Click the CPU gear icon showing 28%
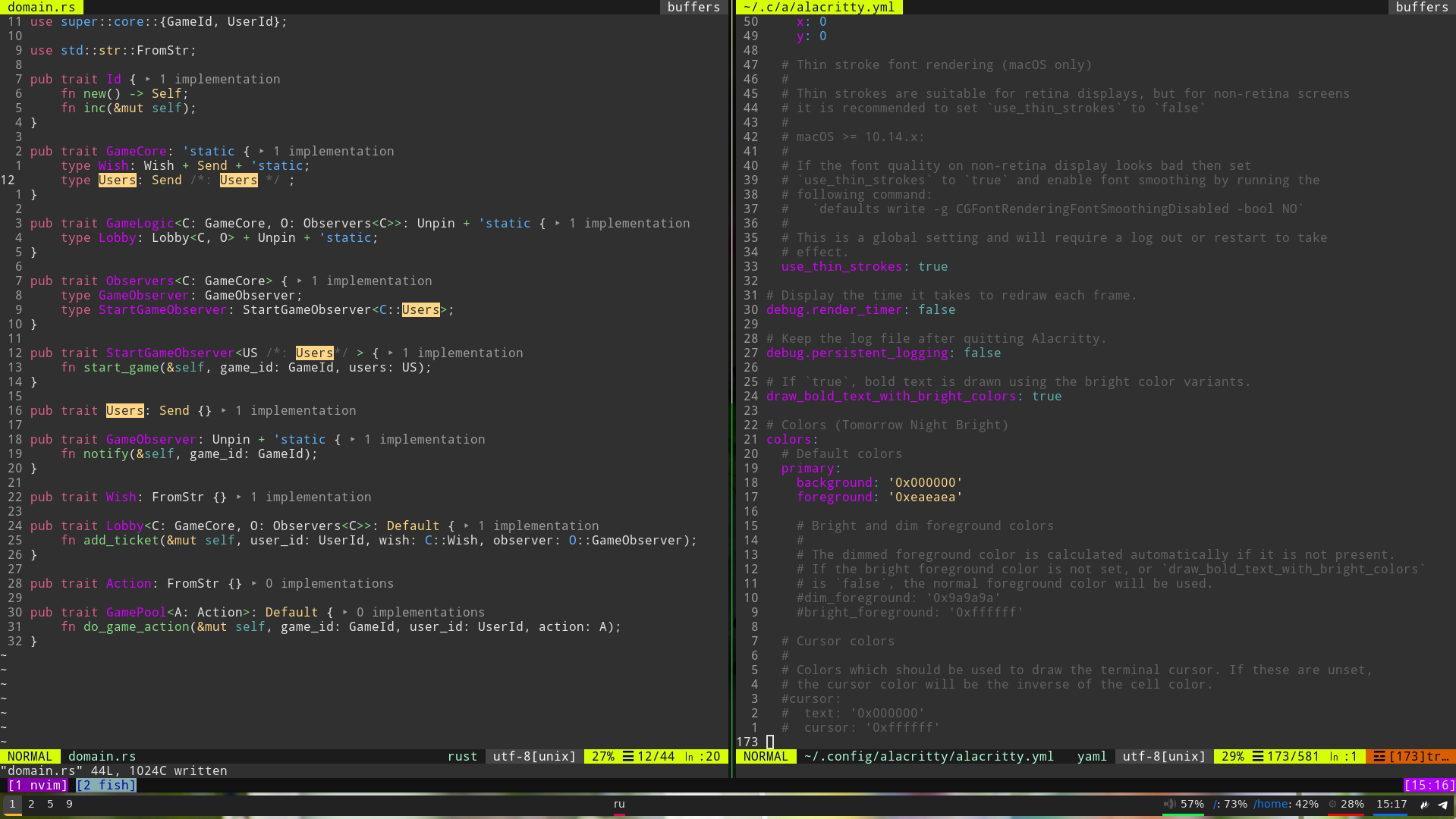The image size is (1456, 819). (1332, 804)
